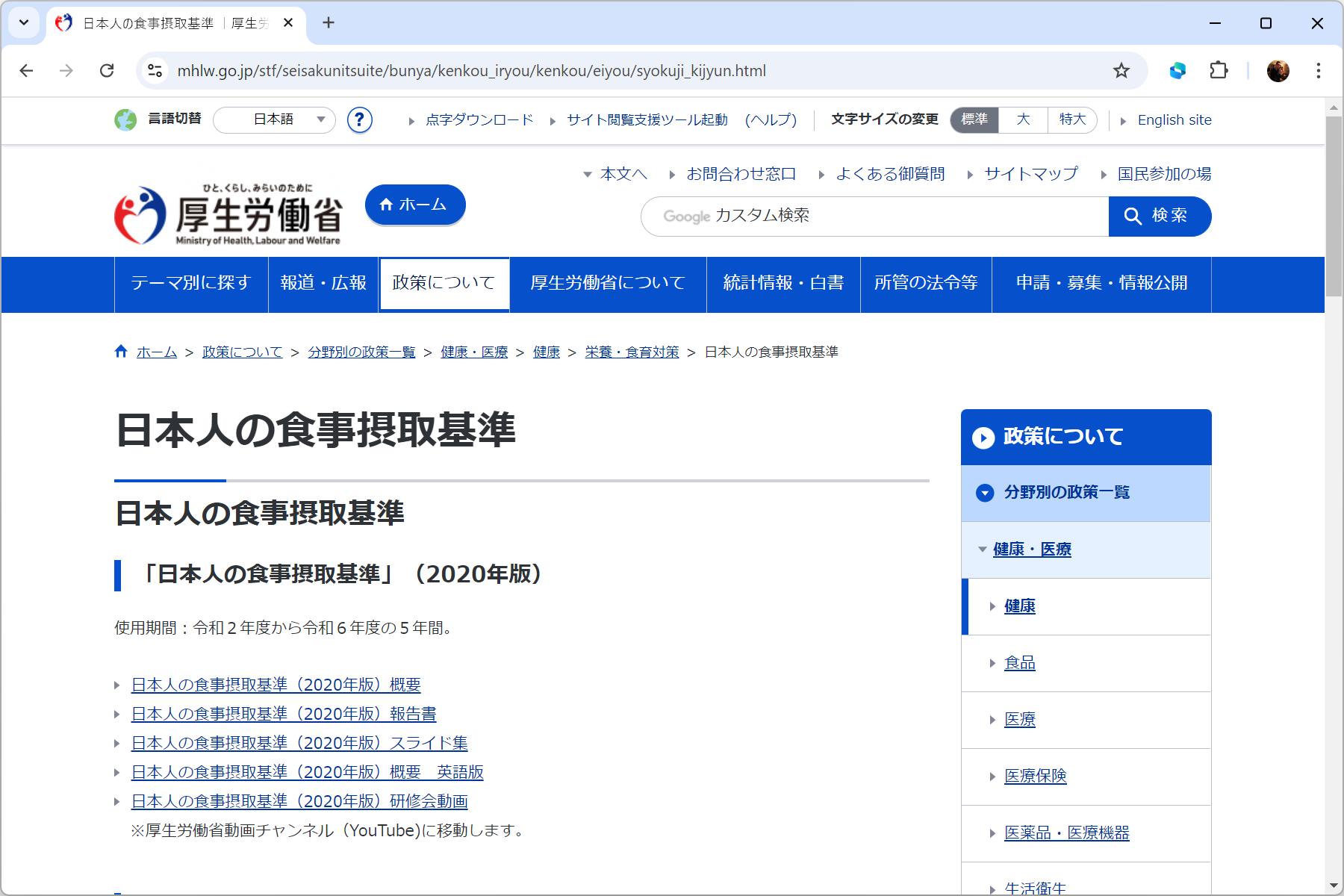1344x896 pixels.
Task: Switch to the English site
Action: (1175, 120)
